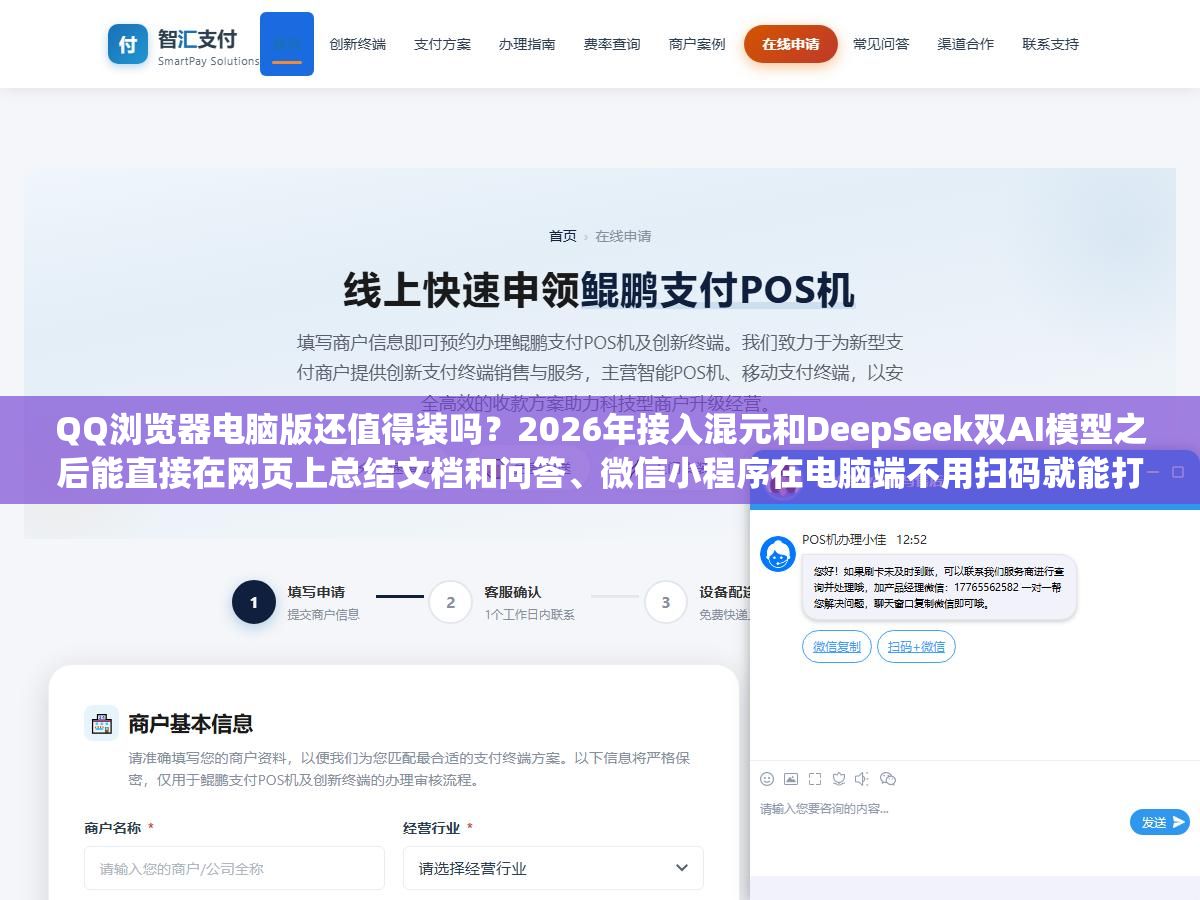
Task: Navigate to 商户案例
Action: 697,44
